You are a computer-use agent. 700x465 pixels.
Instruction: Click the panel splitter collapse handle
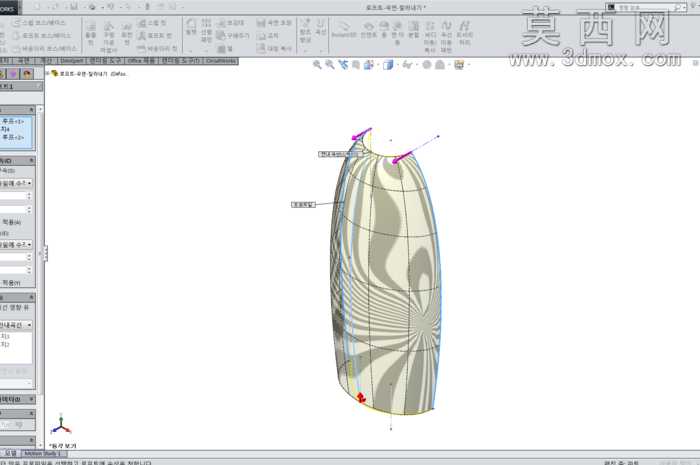(45, 253)
